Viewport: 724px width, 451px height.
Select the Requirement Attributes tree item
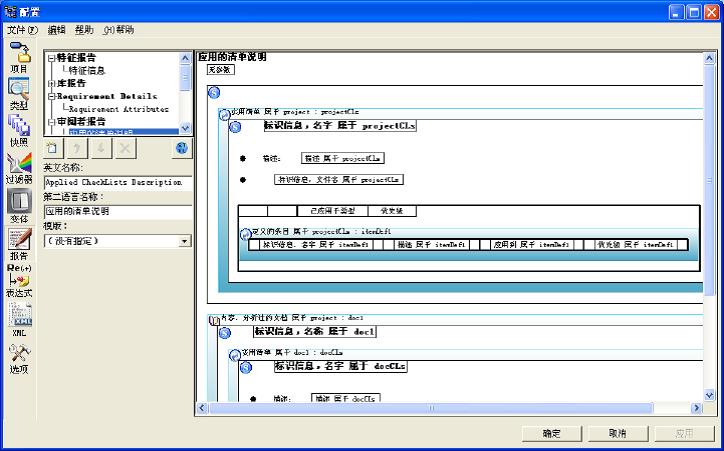coord(119,109)
